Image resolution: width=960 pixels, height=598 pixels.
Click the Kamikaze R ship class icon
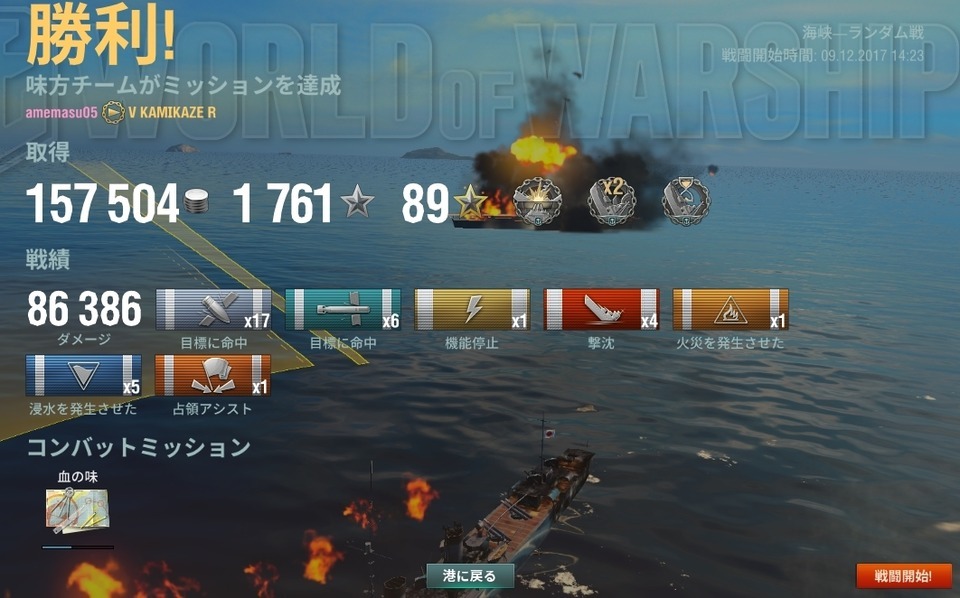113,113
